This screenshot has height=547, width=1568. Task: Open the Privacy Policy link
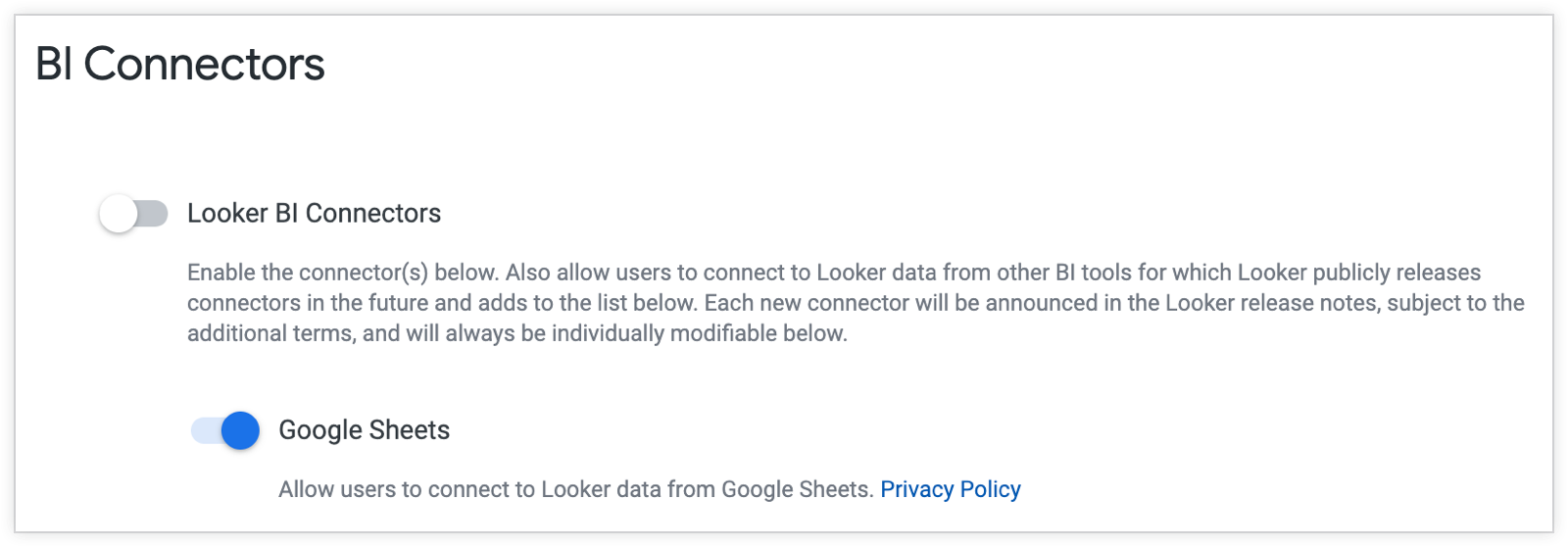tap(950, 489)
